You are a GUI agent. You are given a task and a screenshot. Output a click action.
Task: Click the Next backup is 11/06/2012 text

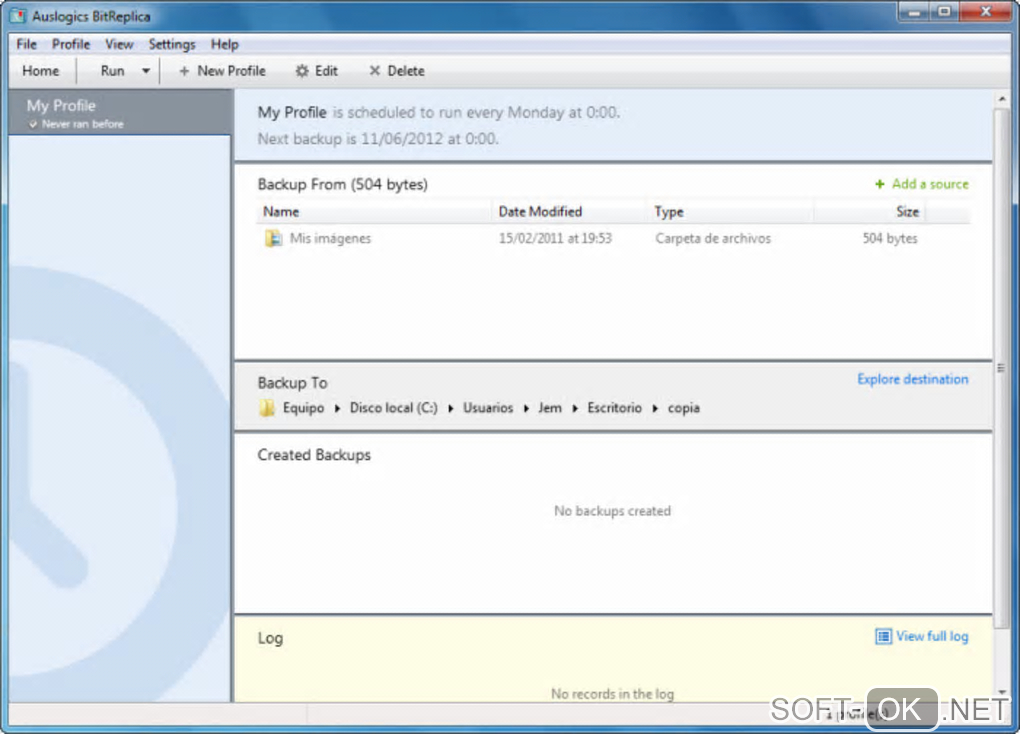378,139
